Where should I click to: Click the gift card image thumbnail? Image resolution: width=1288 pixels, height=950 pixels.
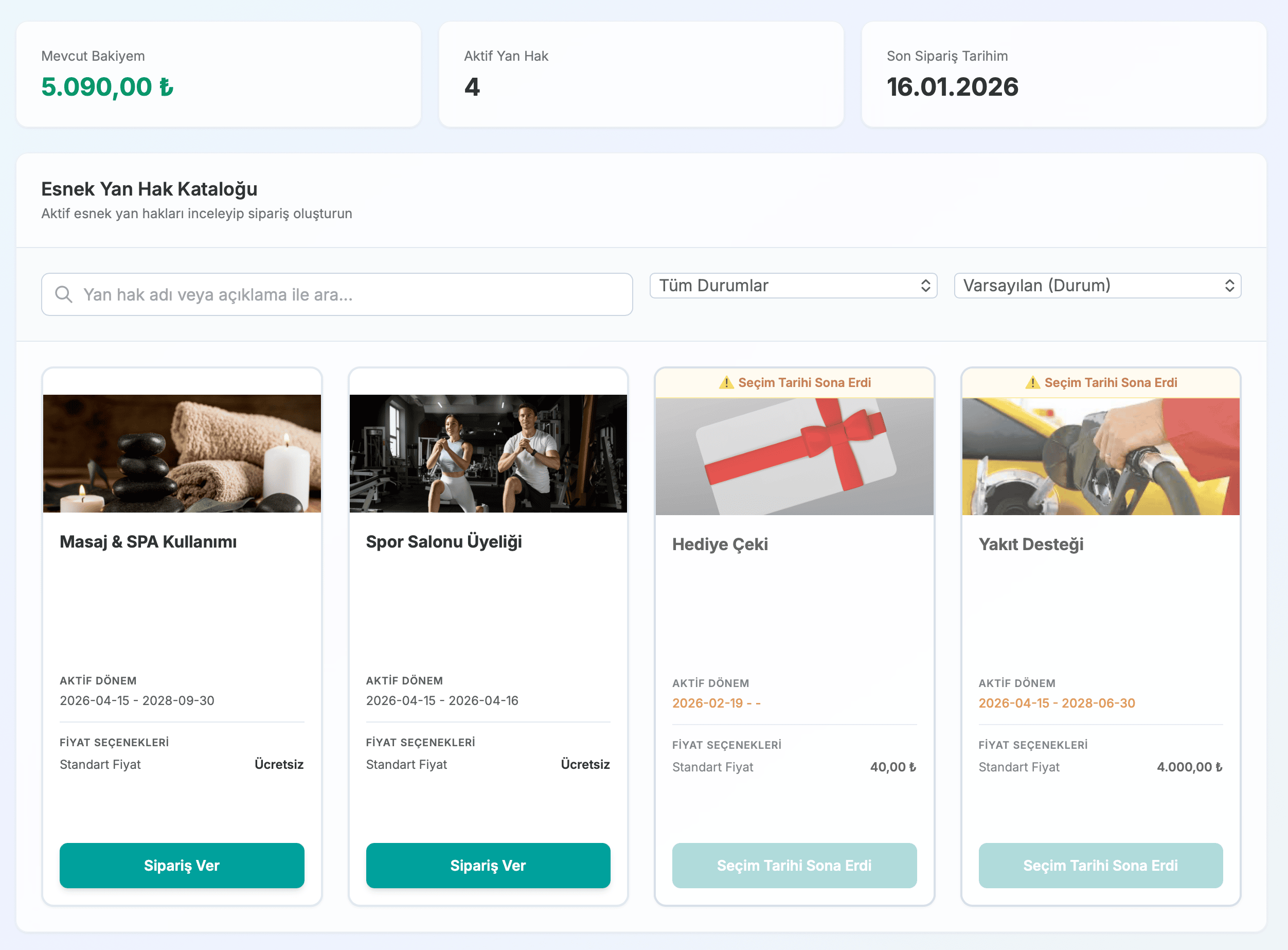(794, 456)
